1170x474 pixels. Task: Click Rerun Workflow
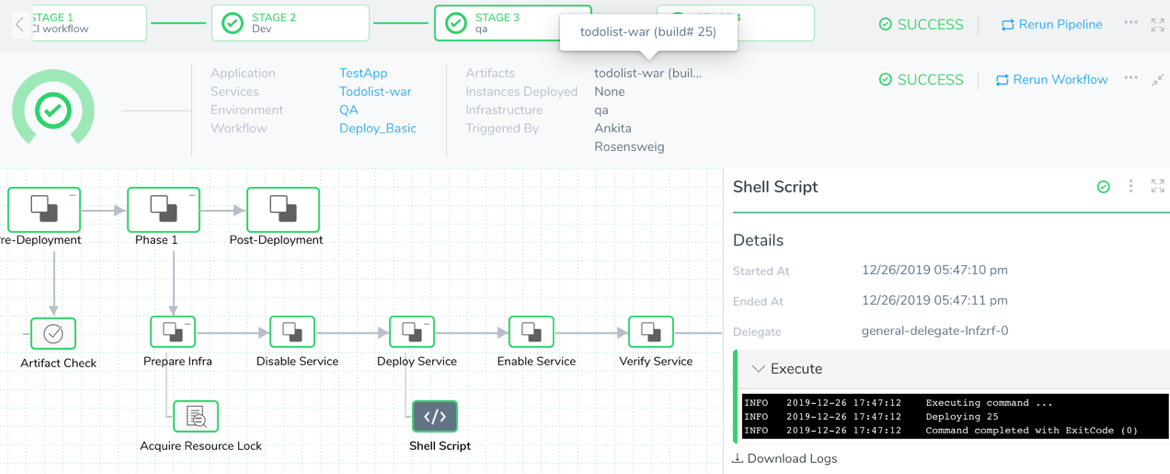1052,79
